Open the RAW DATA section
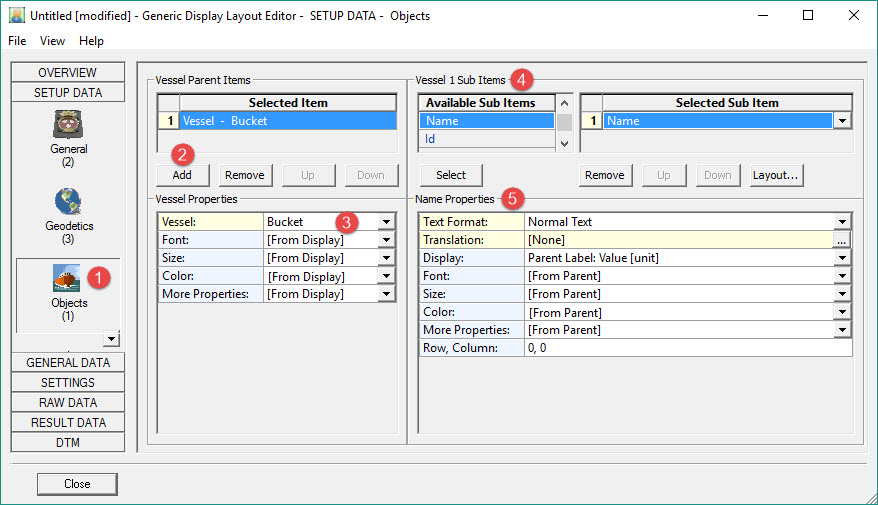878x505 pixels. (68, 403)
